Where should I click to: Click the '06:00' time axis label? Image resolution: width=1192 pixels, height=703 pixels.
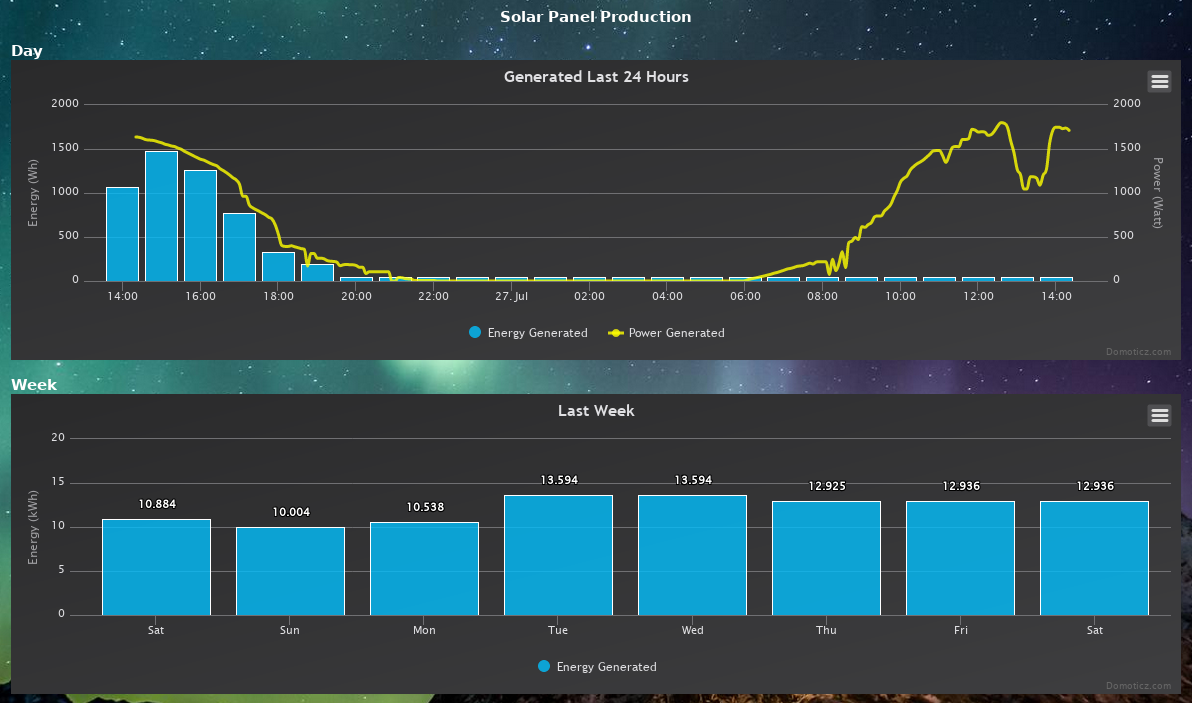pyautogui.click(x=745, y=296)
